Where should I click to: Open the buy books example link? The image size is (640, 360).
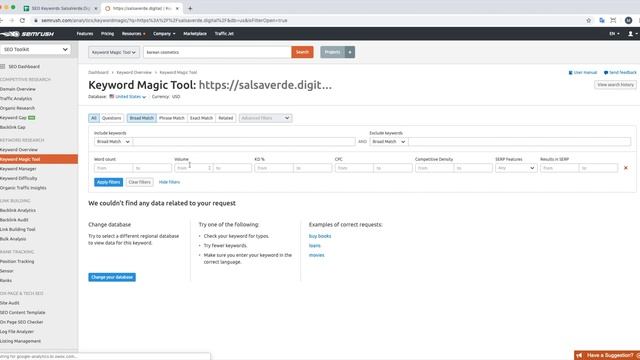click(x=320, y=236)
